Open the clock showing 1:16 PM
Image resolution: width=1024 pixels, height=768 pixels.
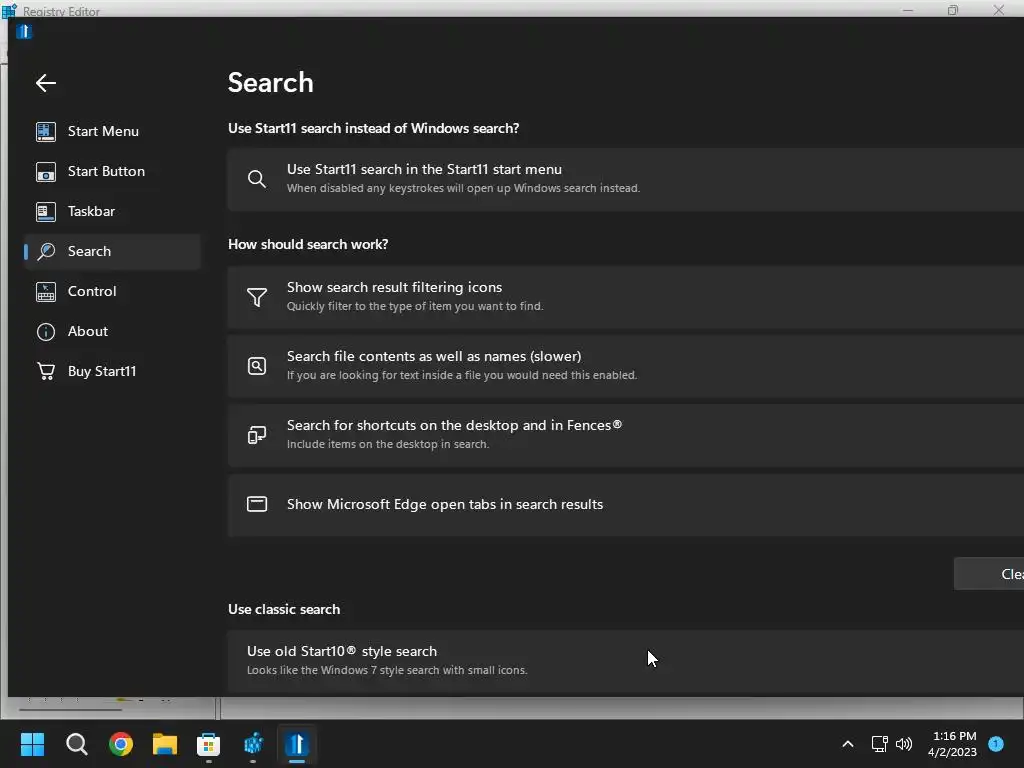click(953, 744)
